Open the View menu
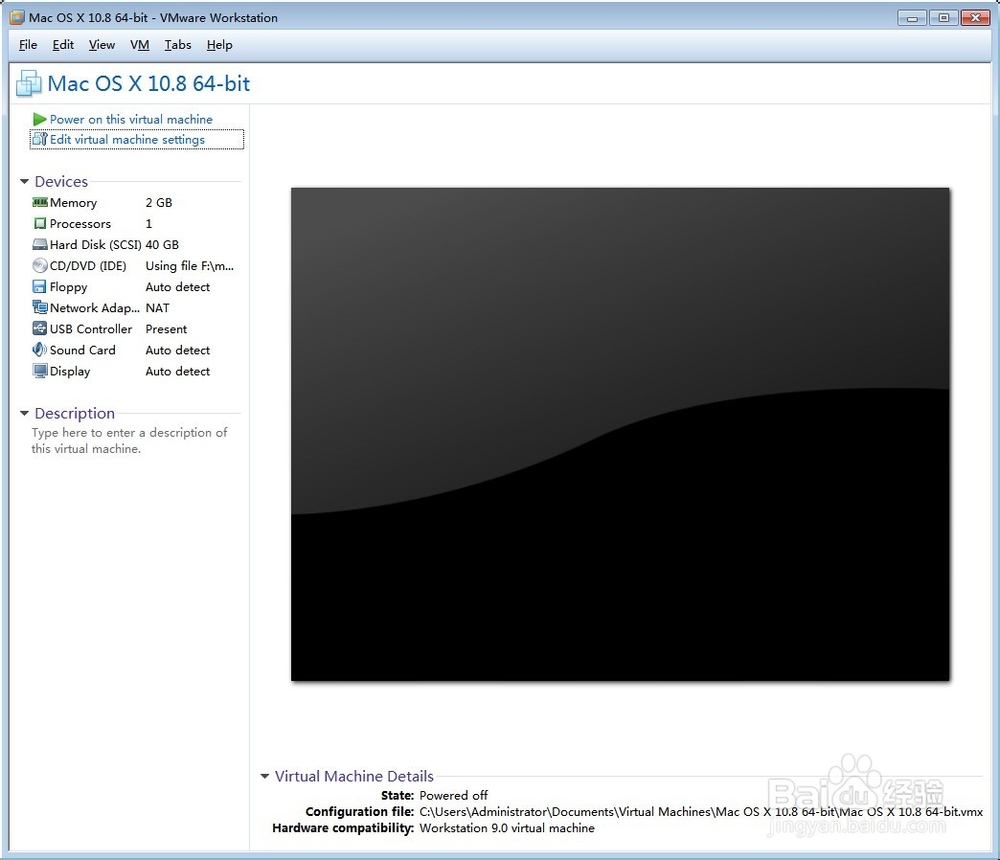The height and width of the screenshot is (860, 1000). click(102, 45)
